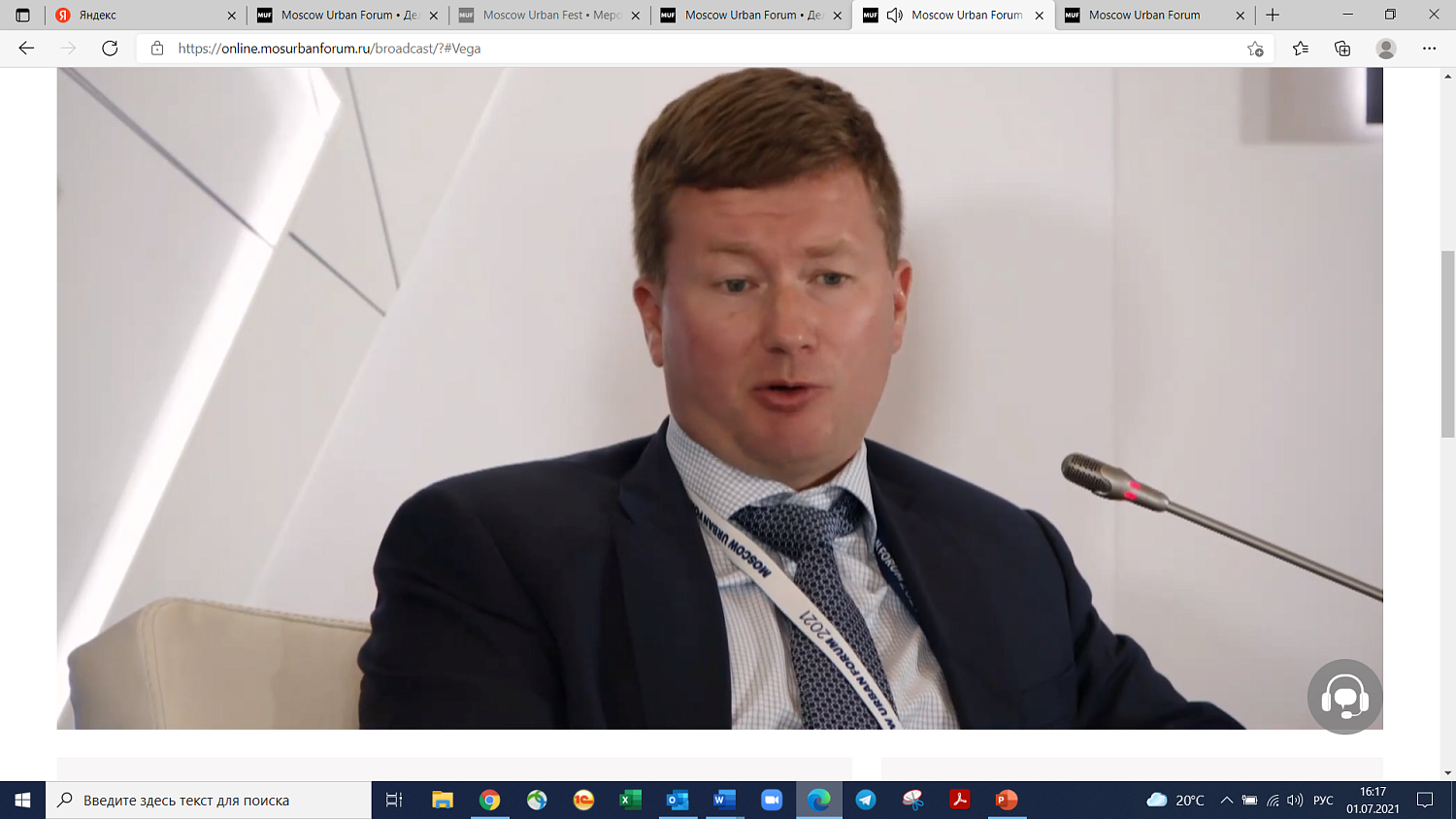Show hidden system tray icons
The width and height of the screenshot is (1456, 819).
click(1226, 801)
